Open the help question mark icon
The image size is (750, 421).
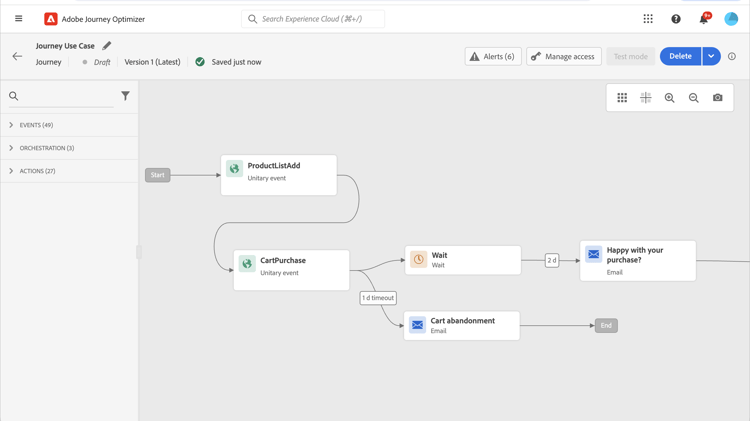(x=676, y=19)
